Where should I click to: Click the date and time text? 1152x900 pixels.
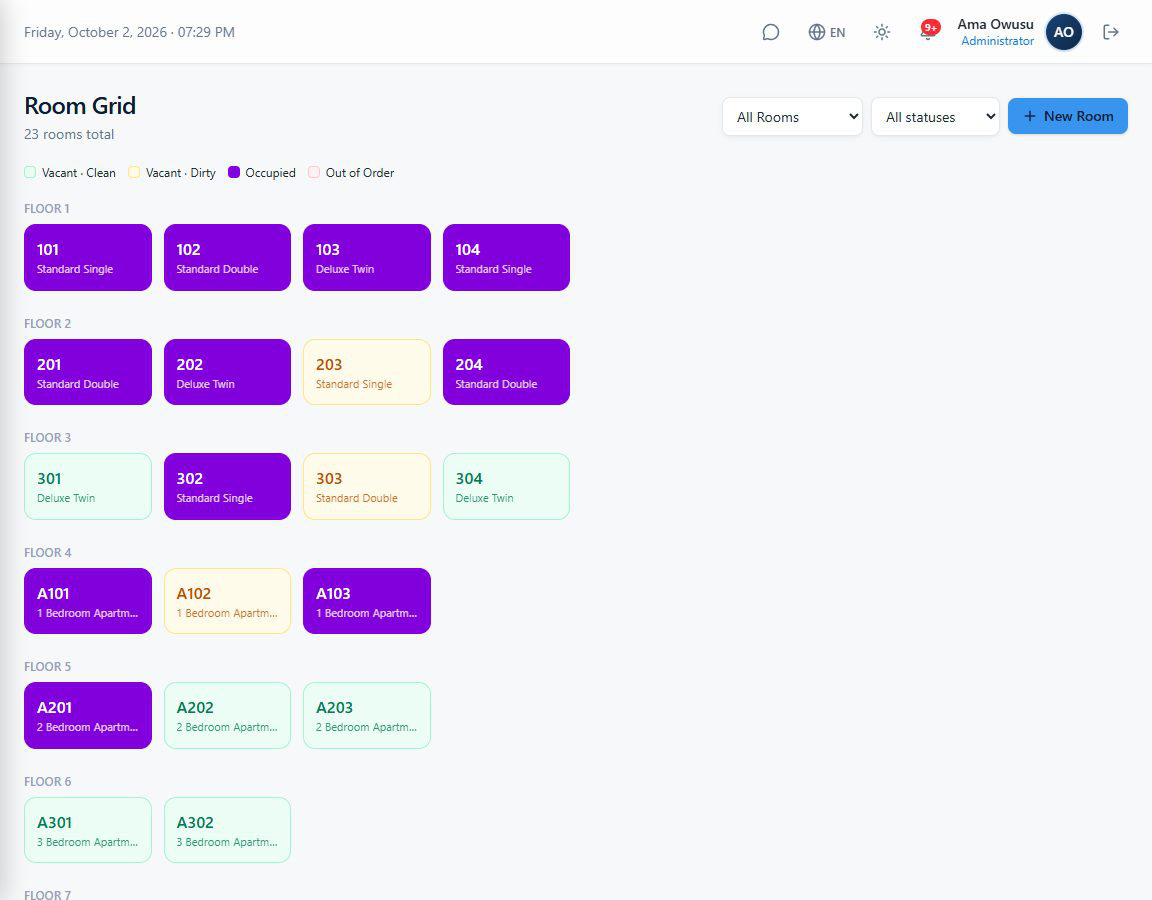click(129, 32)
